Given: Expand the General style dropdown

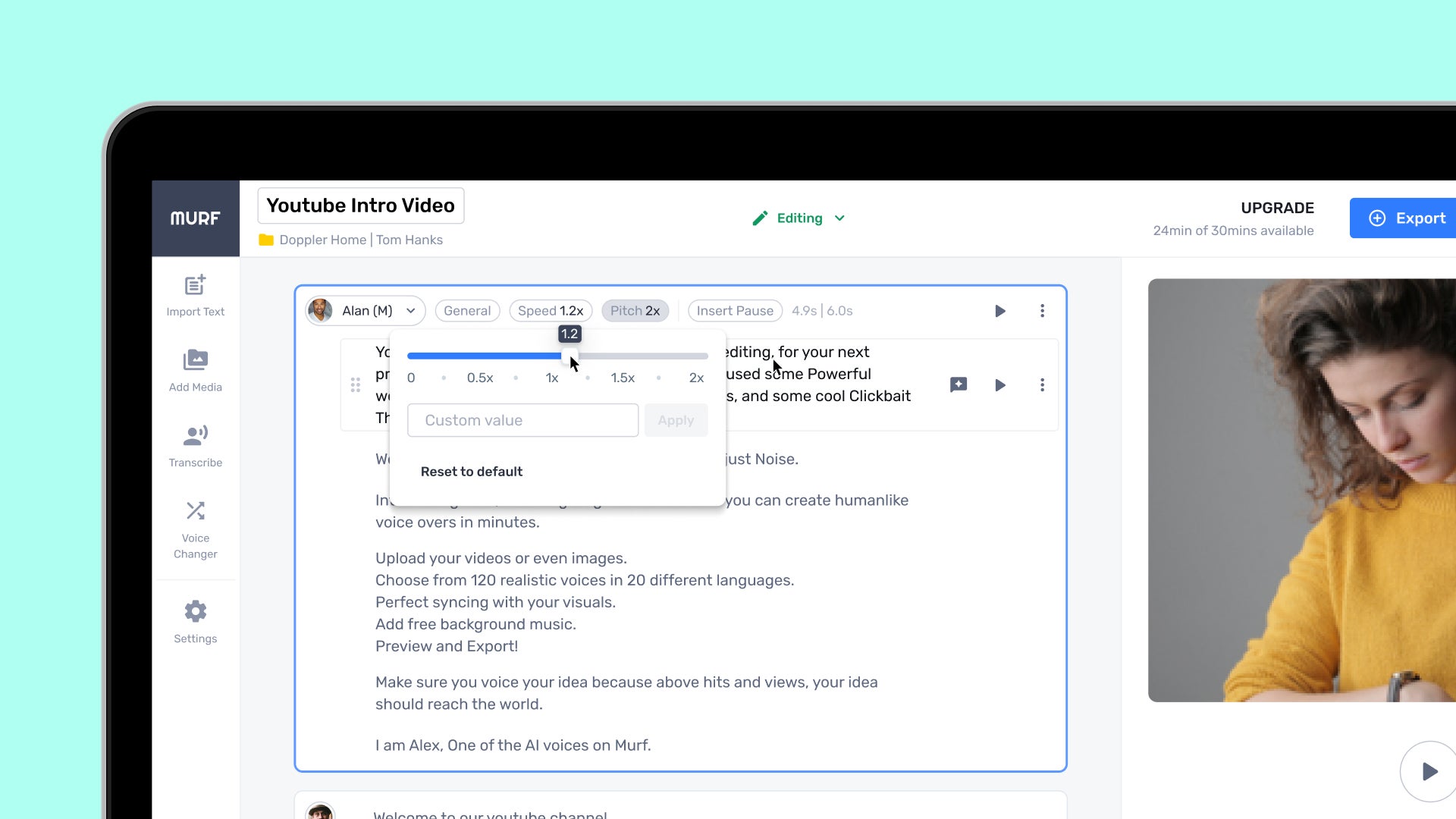Looking at the screenshot, I should [466, 311].
